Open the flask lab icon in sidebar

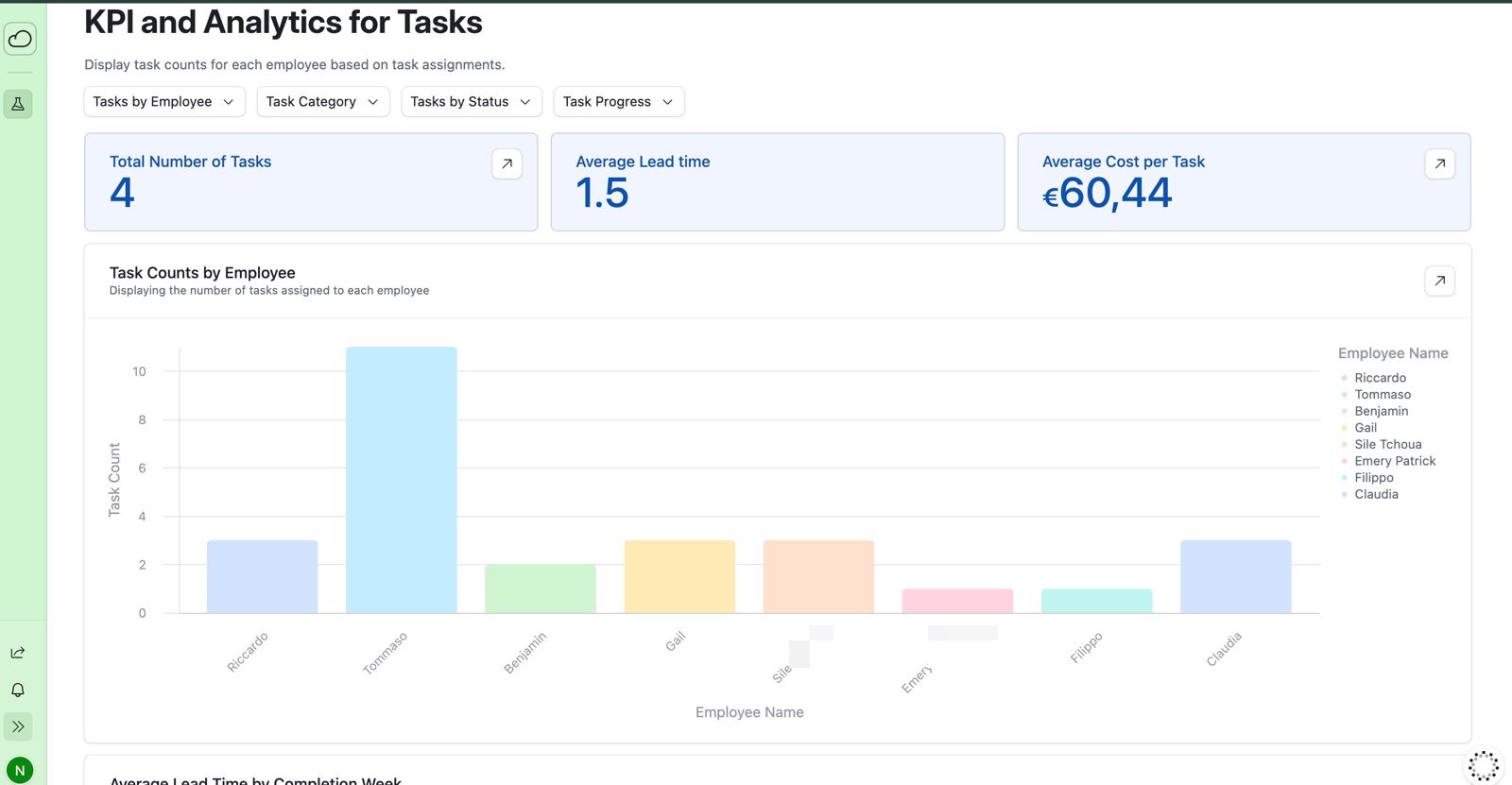click(x=18, y=104)
